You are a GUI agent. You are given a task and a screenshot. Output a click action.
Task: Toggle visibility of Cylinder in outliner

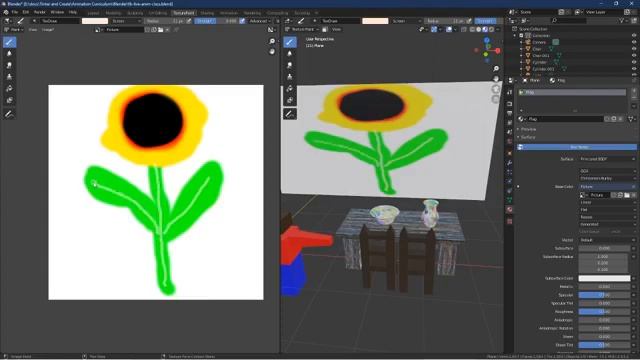coord(634,62)
